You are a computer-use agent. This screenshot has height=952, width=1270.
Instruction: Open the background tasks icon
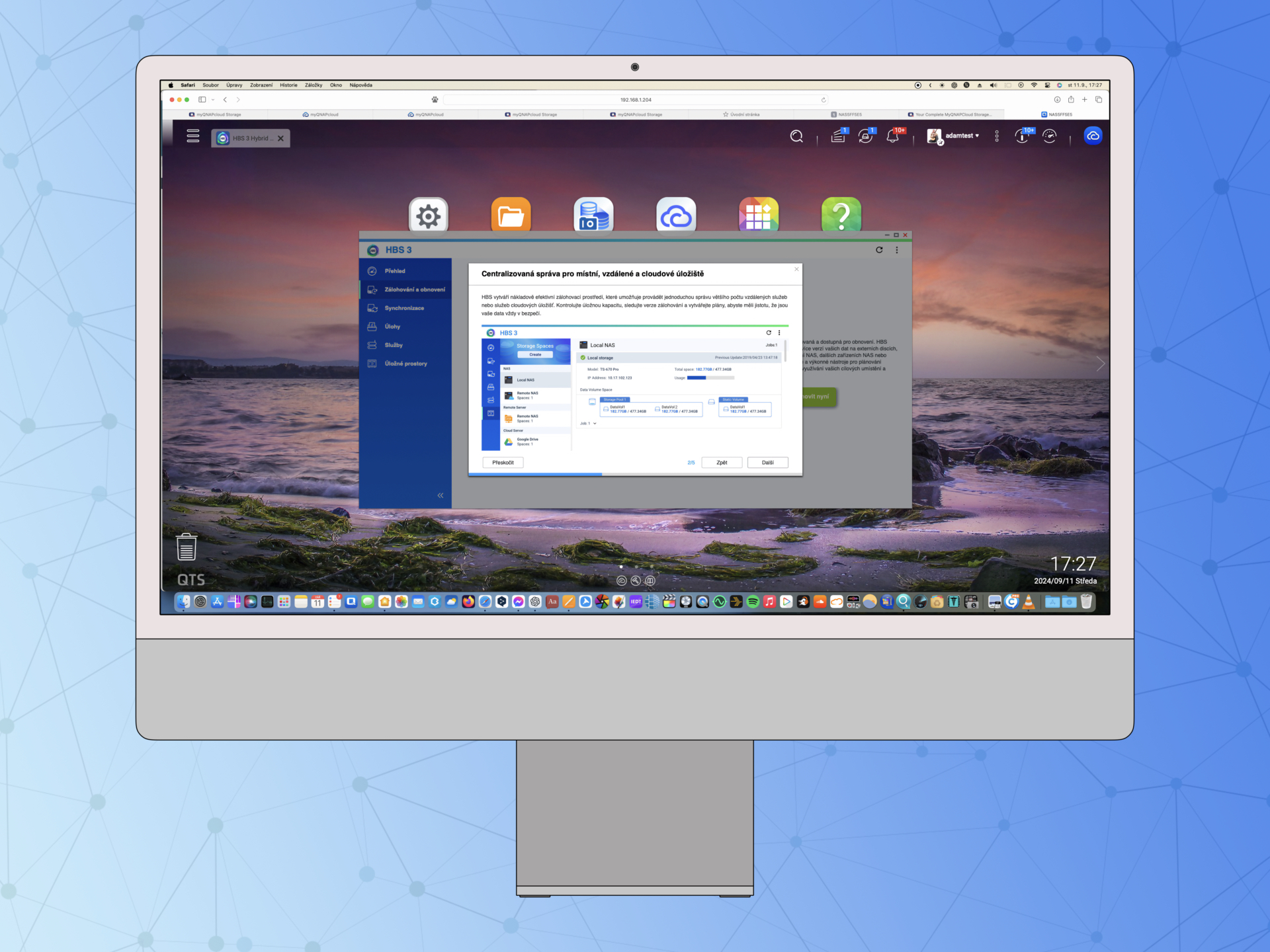pyautogui.click(x=838, y=136)
